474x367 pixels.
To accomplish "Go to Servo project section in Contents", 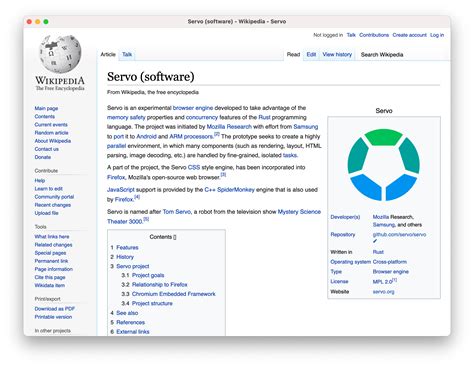I will (133, 266).
